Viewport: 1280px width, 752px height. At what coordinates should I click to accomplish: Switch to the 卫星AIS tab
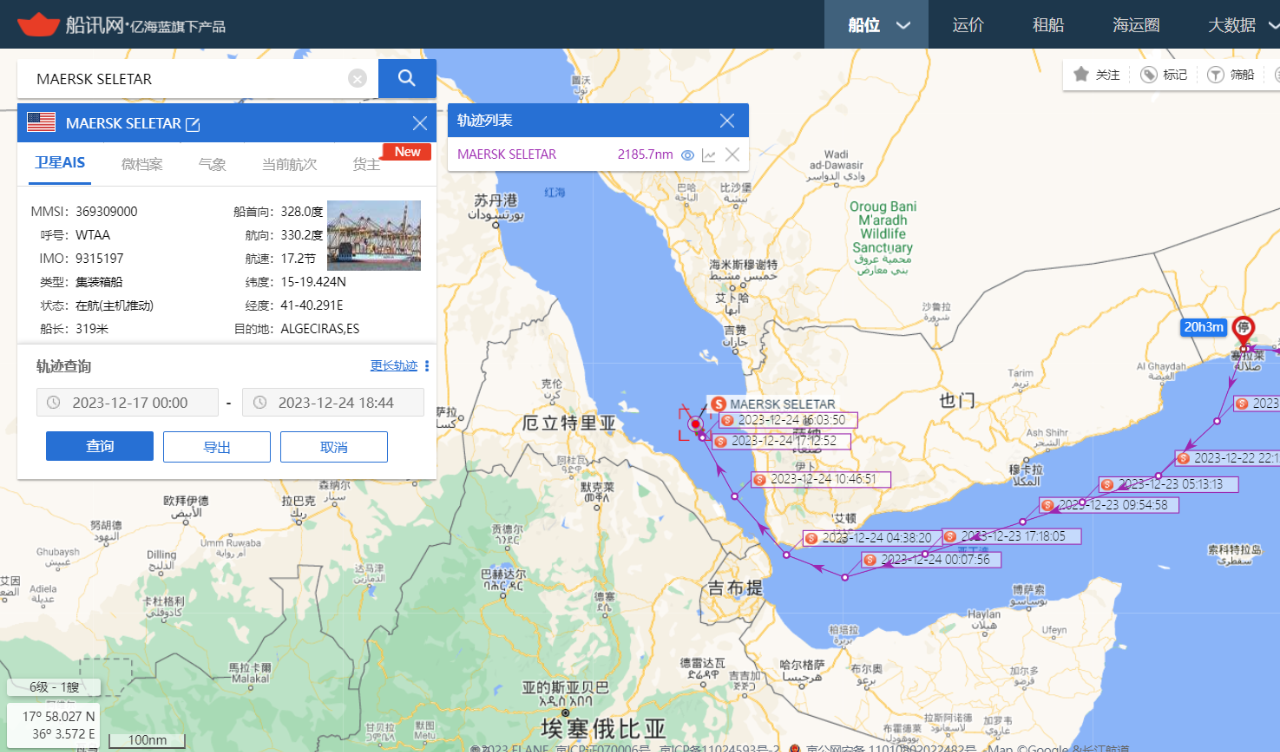[x=60, y=163]
